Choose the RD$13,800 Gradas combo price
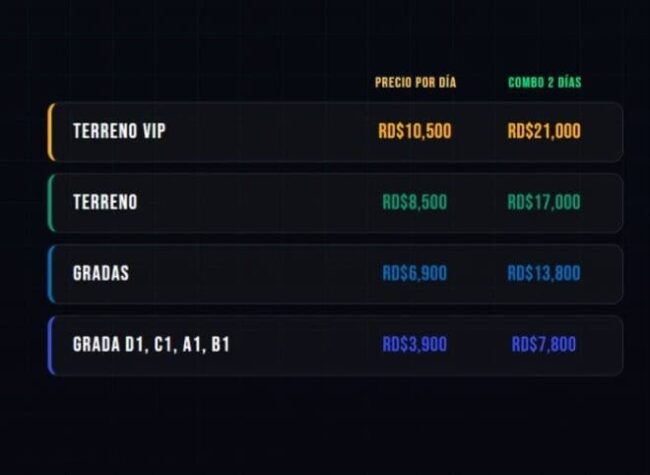 click(544, 273)
